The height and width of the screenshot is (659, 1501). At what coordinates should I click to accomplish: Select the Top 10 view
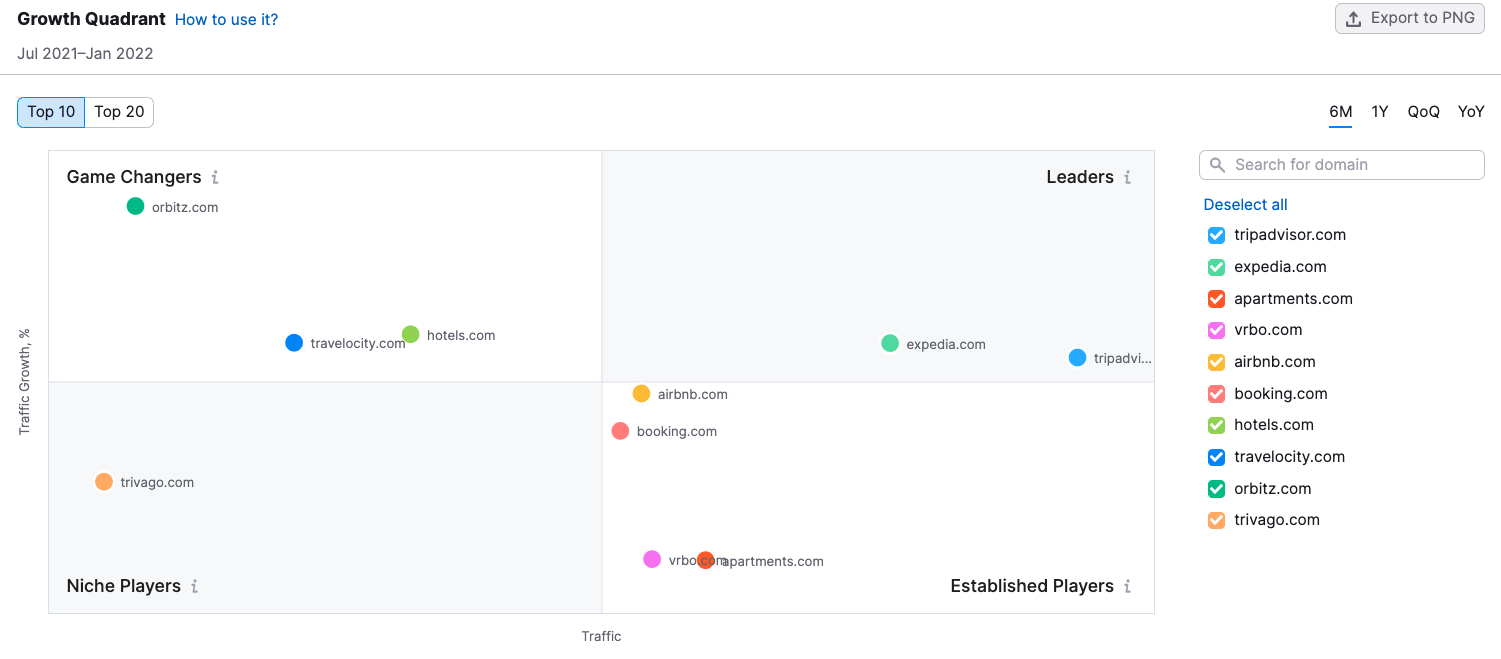[x=51, y=112]
